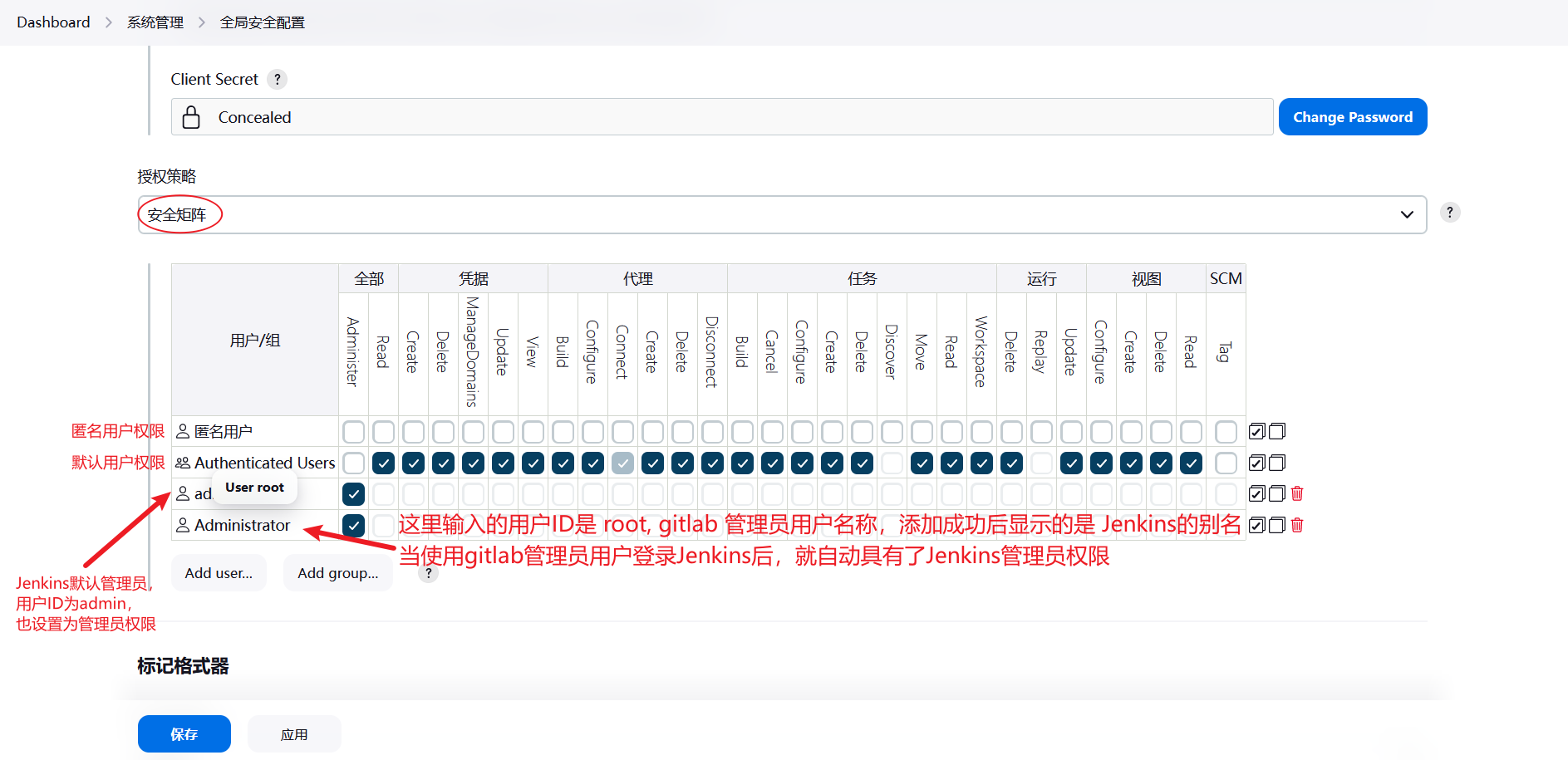Open help icon right of 安全矩阵 dropdown
This screenshot has width=1568, height=760.
(1450, 213)
